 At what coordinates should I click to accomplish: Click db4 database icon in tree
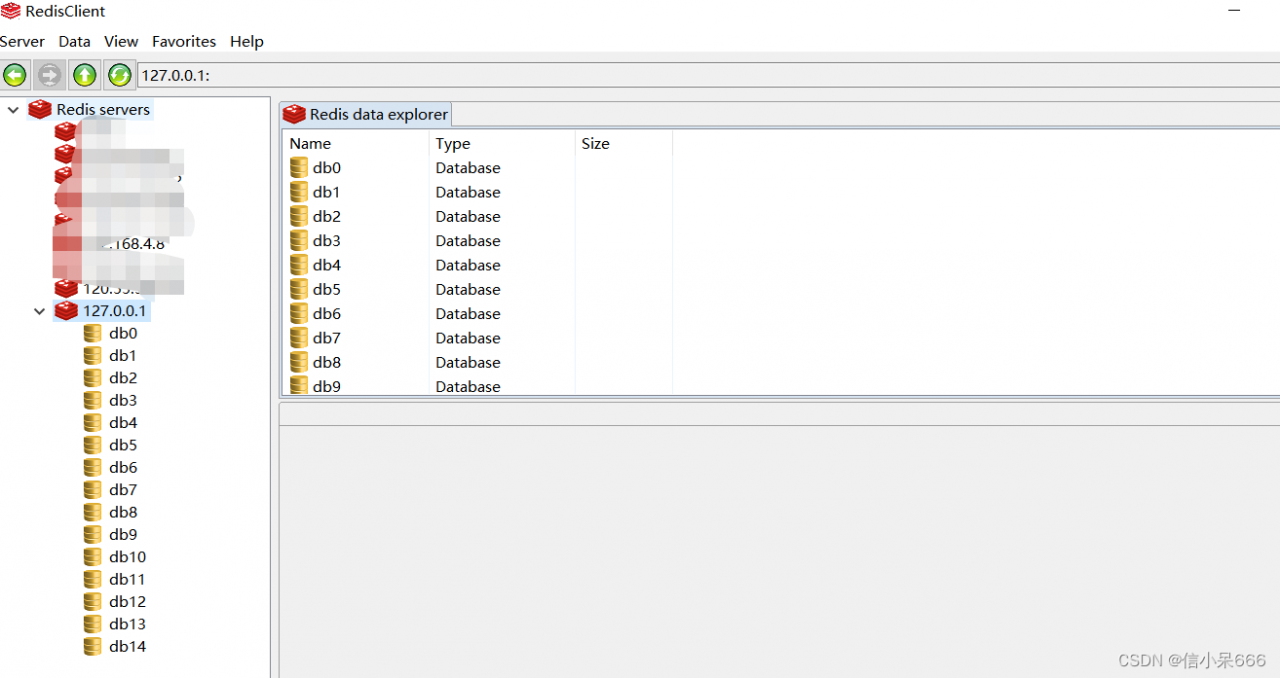[x=93, y=423]
